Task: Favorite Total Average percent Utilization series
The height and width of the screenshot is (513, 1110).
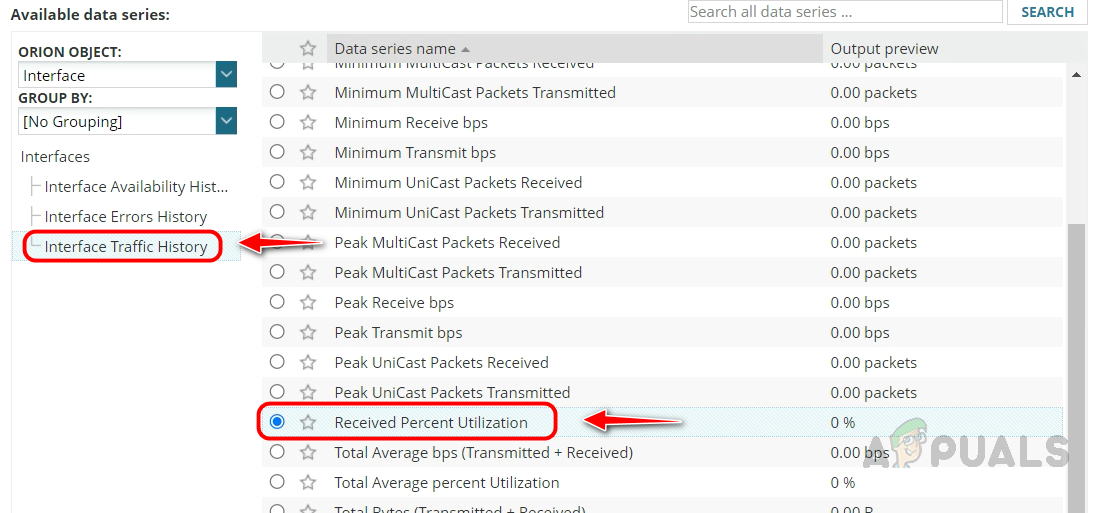Action: [308, 483]
